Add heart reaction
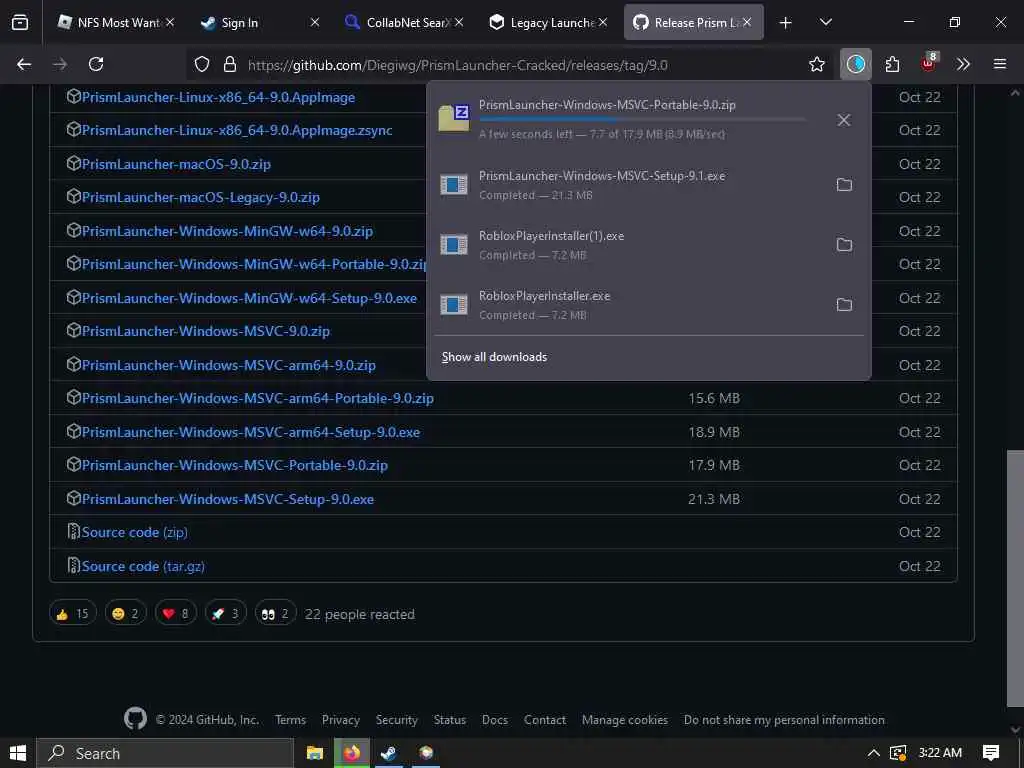 [176, 613]
